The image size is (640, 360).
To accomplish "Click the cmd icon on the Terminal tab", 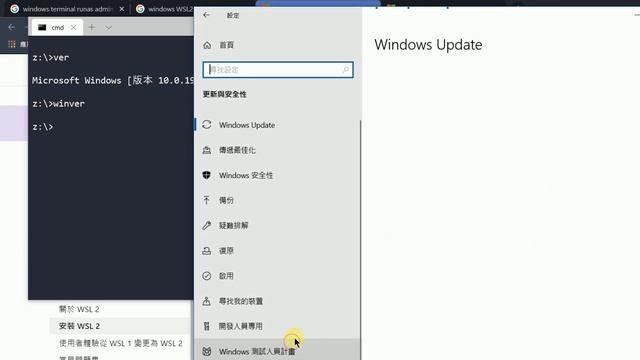I will 42,27.
